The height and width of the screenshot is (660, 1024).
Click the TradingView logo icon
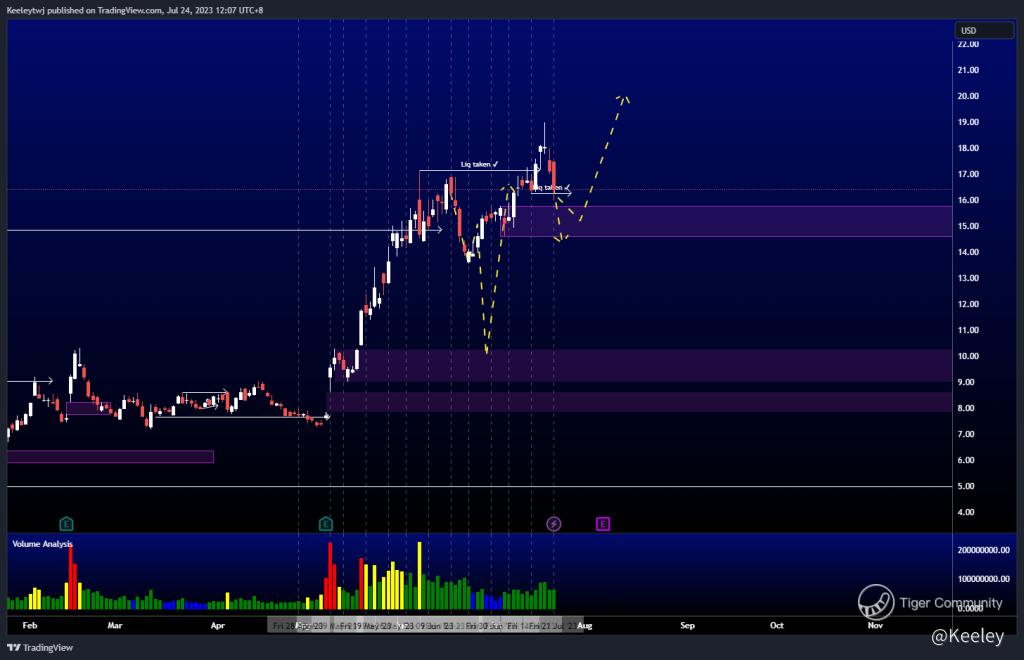click(14, 648)
